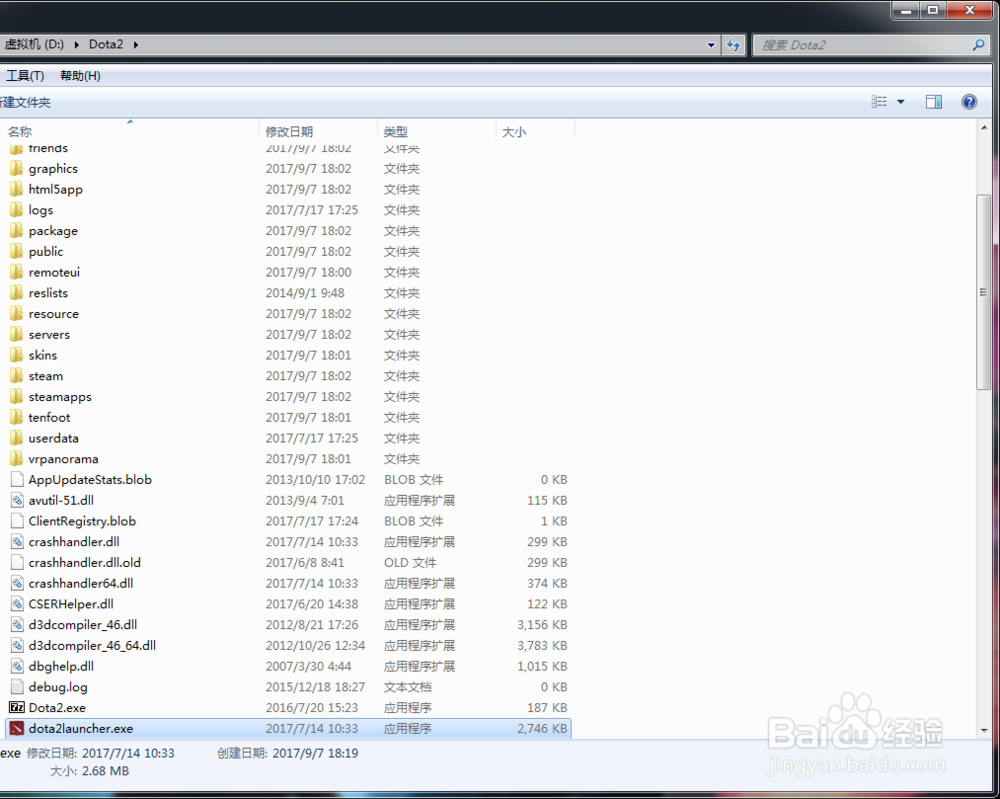Open the 工具(T) menu
This screenshot has height=799, width=1000.
click(x=25, y=76)
